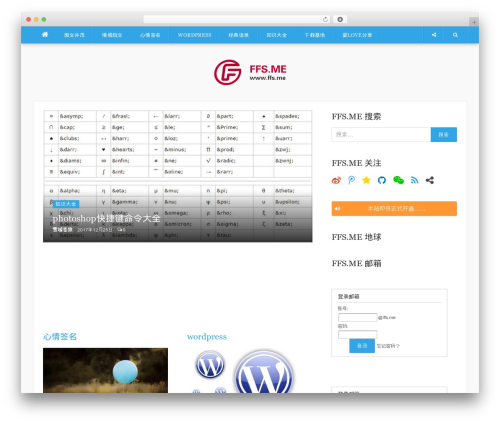Viewport: 500px width, 423px height.
Task: Open the HTML entities featured slider image
Action: (178, 176)
